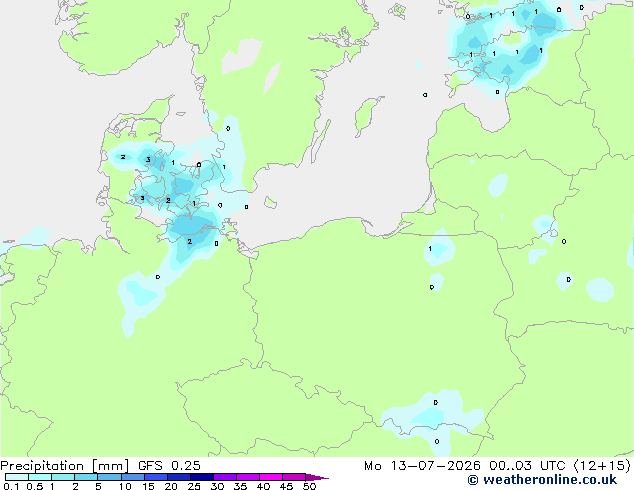Click the legend label '50'
This screenshot has height=490, width=634.
(x=309, y=486)
